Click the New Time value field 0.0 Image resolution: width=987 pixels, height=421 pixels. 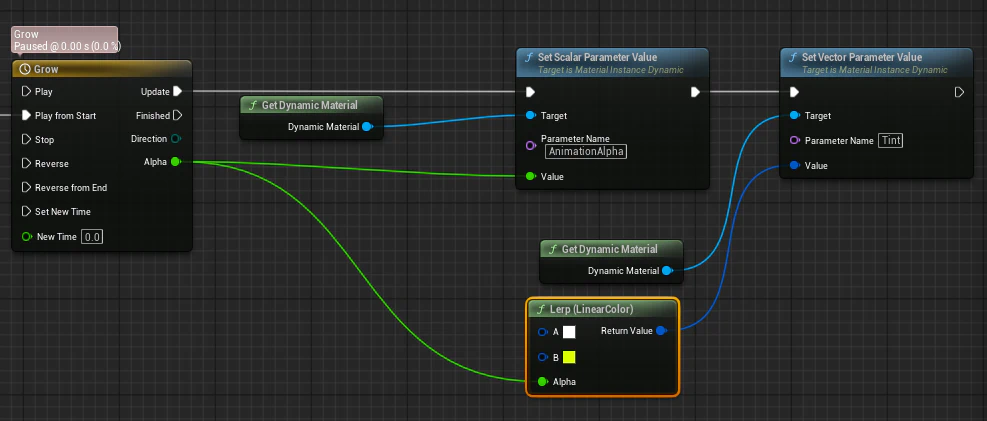click(x=93, y=237)
